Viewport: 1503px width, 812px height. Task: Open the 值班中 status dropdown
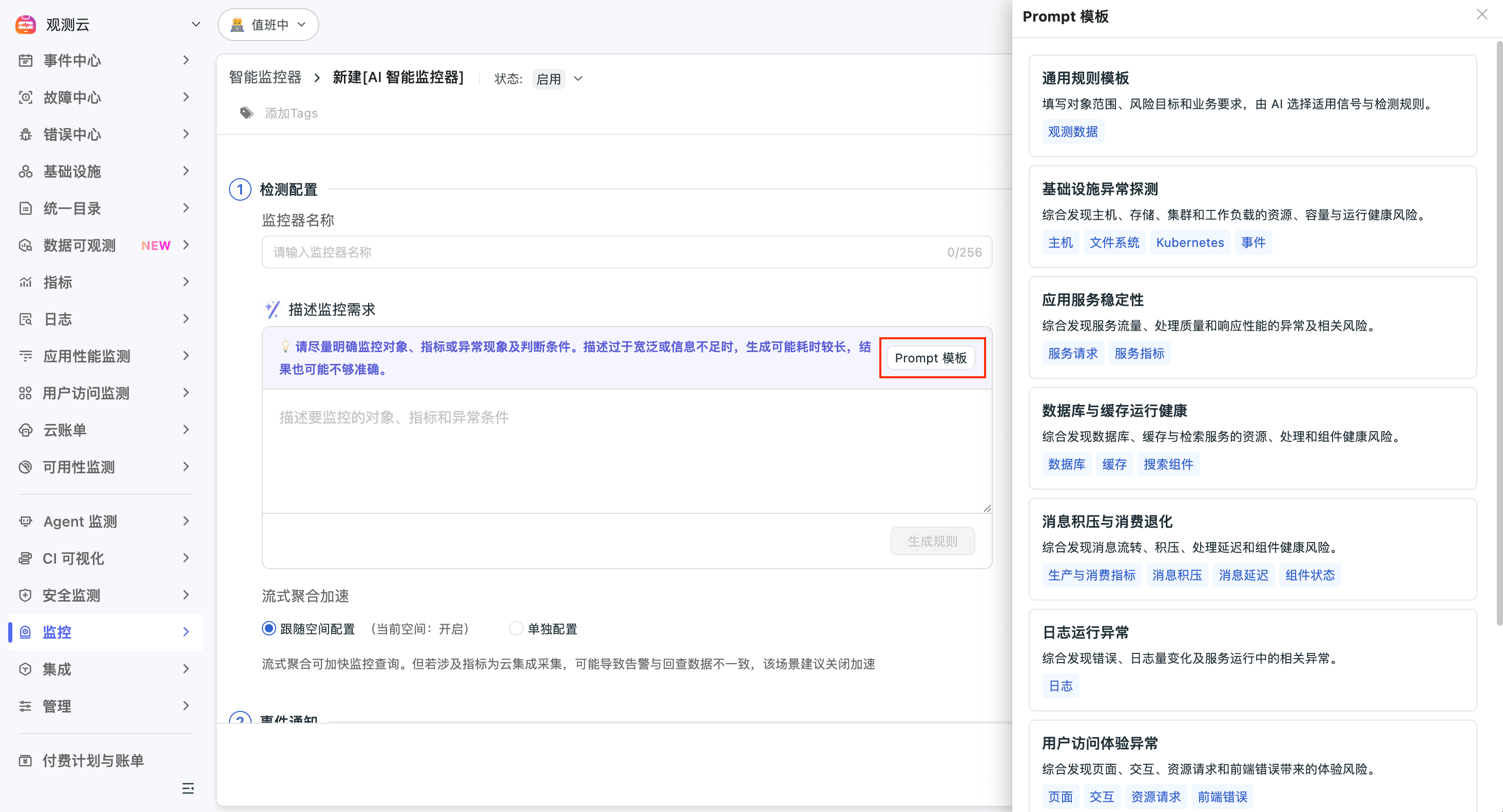[x=268, y=25]
